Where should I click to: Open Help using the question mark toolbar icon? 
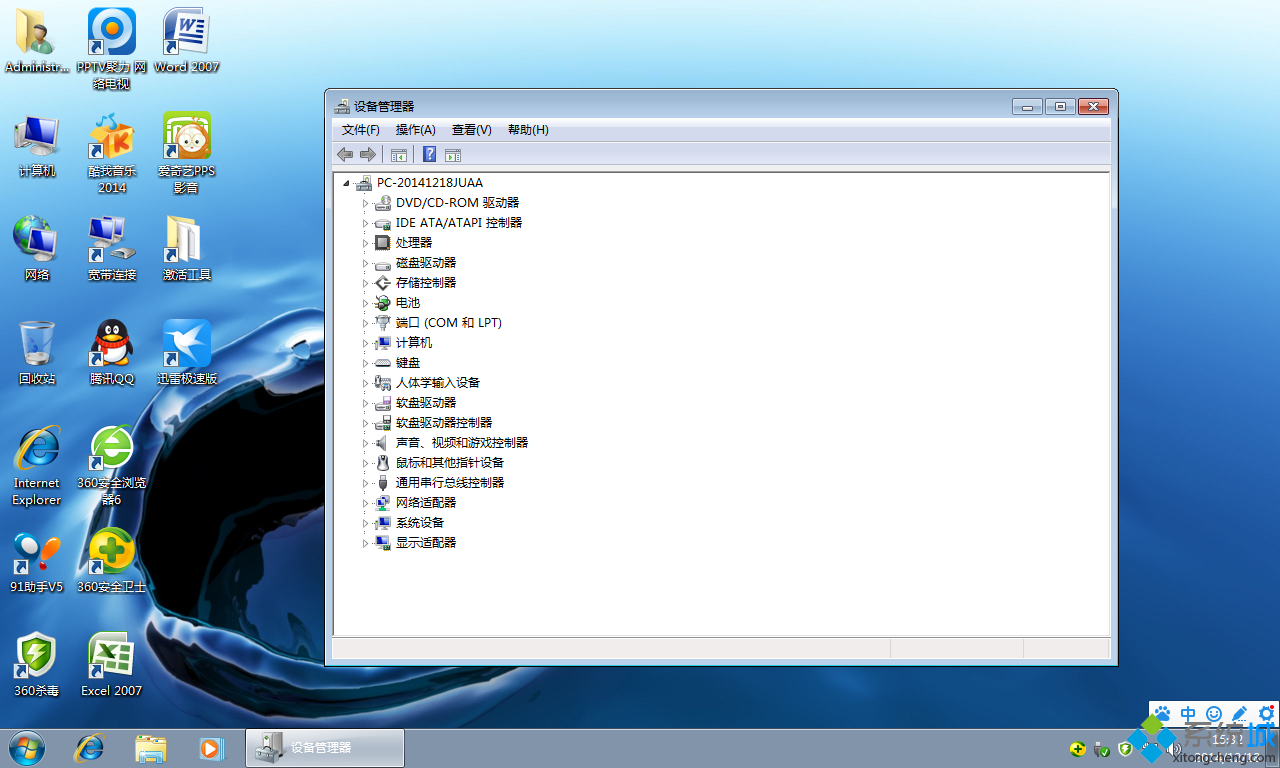429,154
